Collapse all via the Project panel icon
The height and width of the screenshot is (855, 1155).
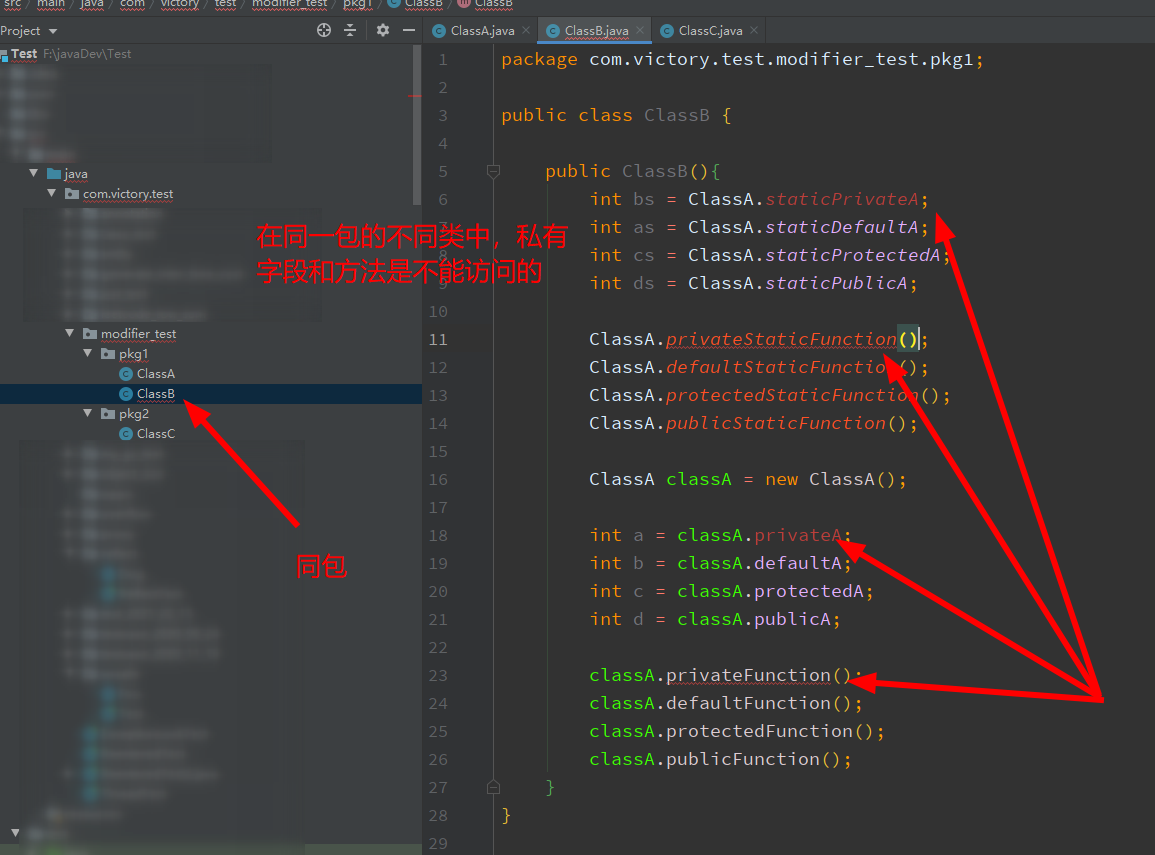pos(350,30)
